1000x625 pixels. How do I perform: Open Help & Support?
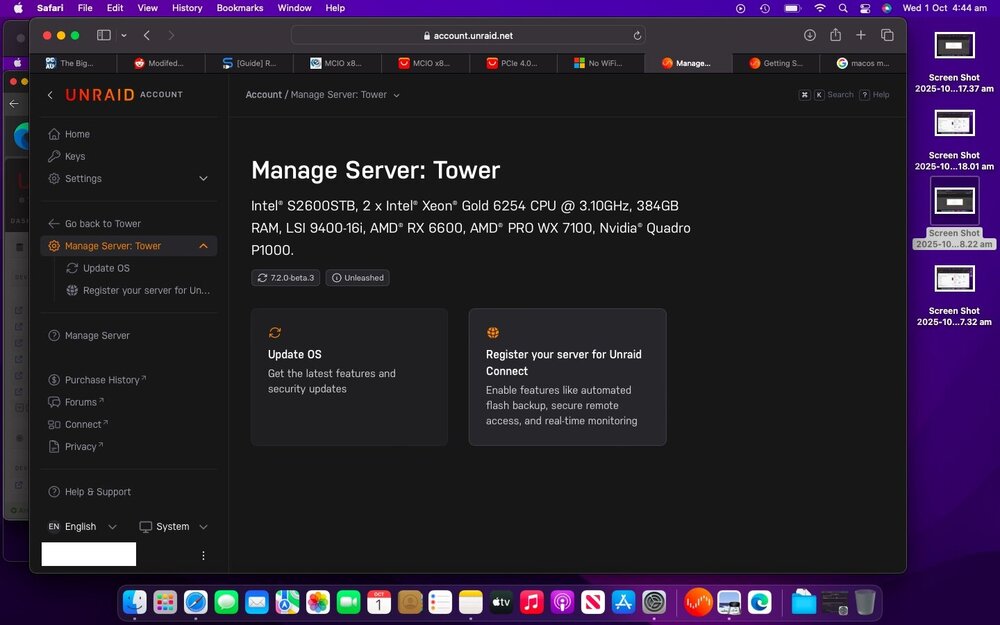[x=89, y=492]
